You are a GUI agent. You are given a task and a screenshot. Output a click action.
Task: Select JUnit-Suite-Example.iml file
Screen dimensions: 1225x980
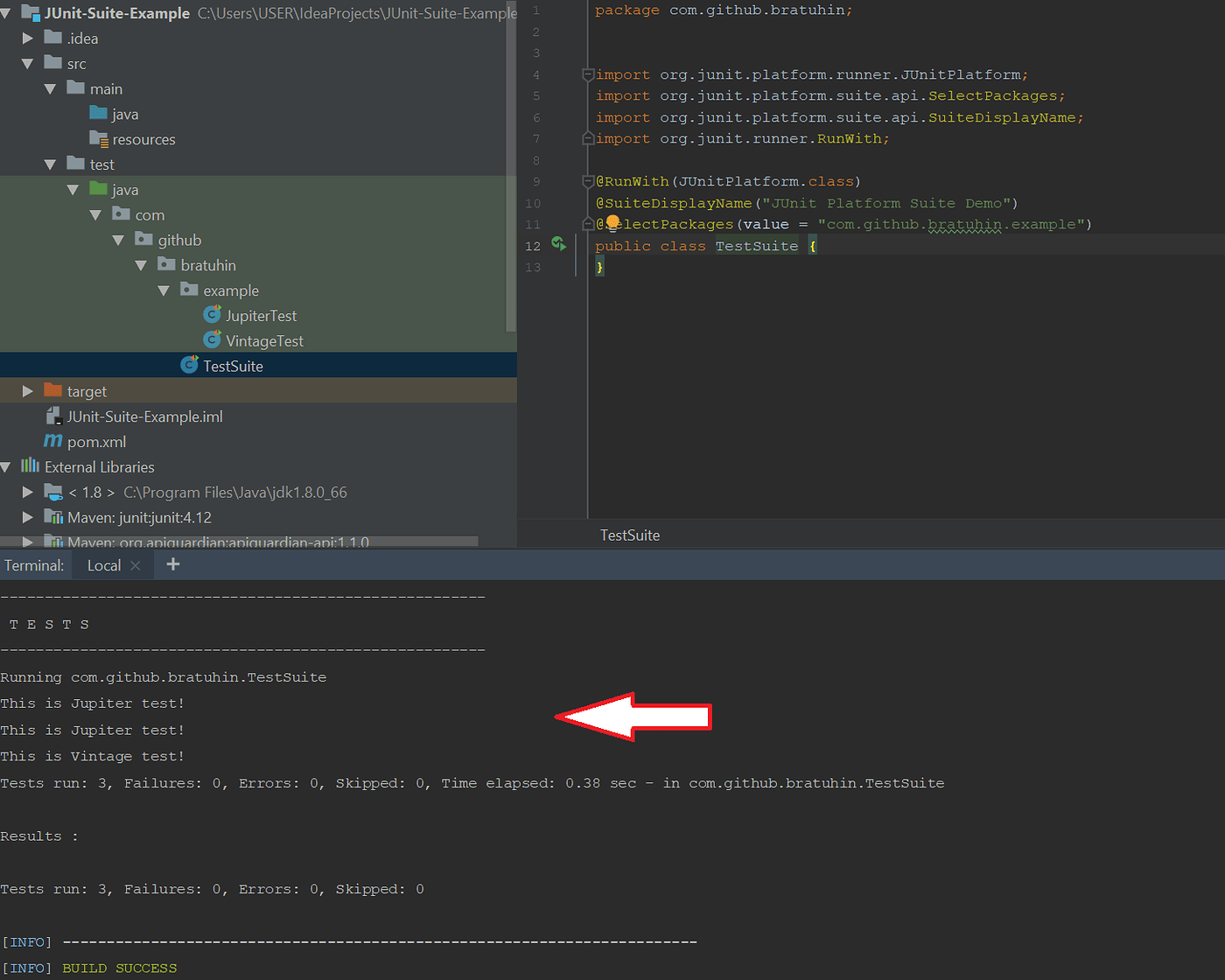tap(144, 416)
